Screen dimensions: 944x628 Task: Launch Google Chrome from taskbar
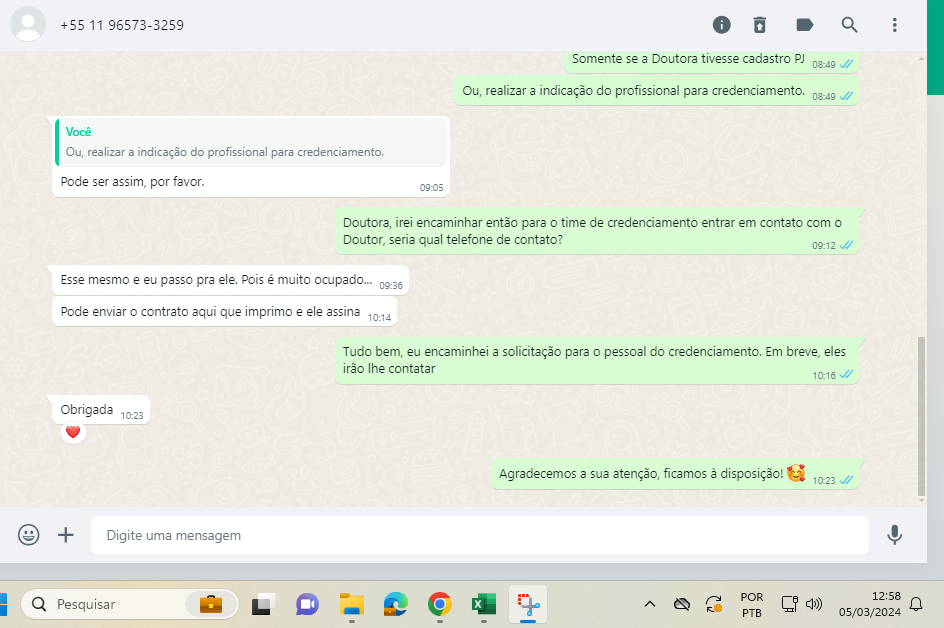[439, 604]
